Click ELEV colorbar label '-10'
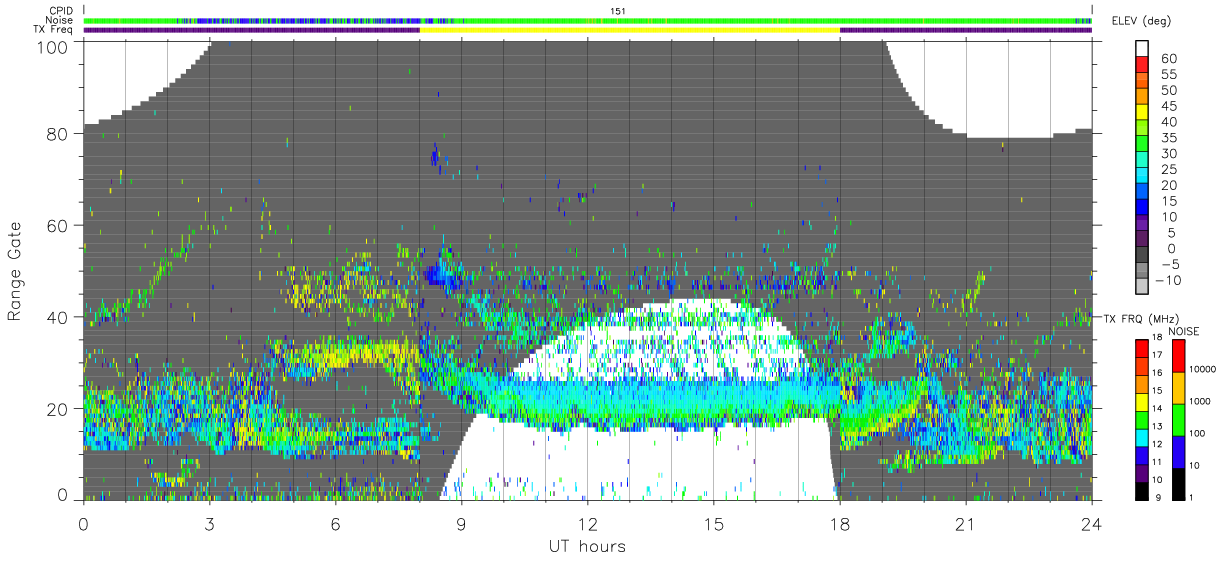This screenshot has height=567, width=1228. tap(1168, 280)
